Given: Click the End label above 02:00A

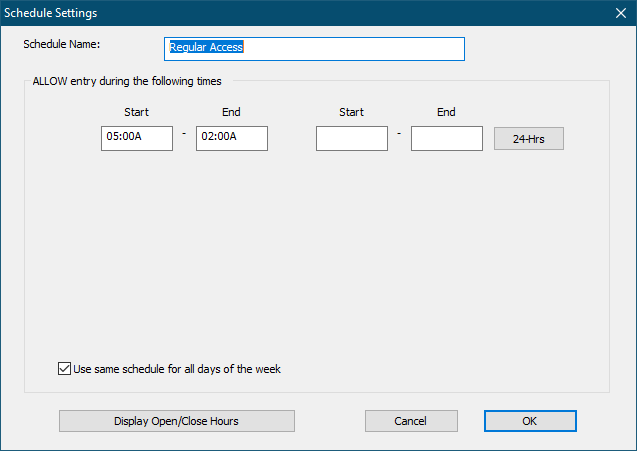Looking at the screenshot, I should 231,112.
